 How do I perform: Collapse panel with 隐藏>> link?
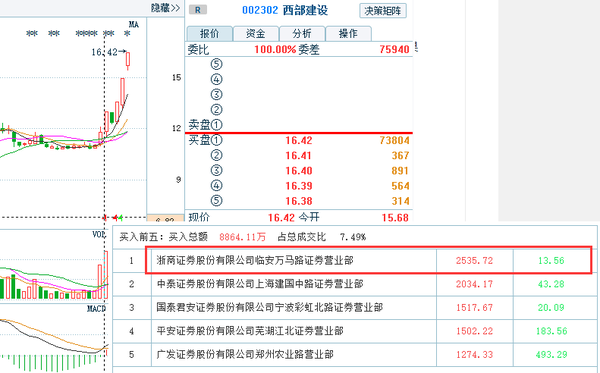pyautogui.click(x=165, y=8)
